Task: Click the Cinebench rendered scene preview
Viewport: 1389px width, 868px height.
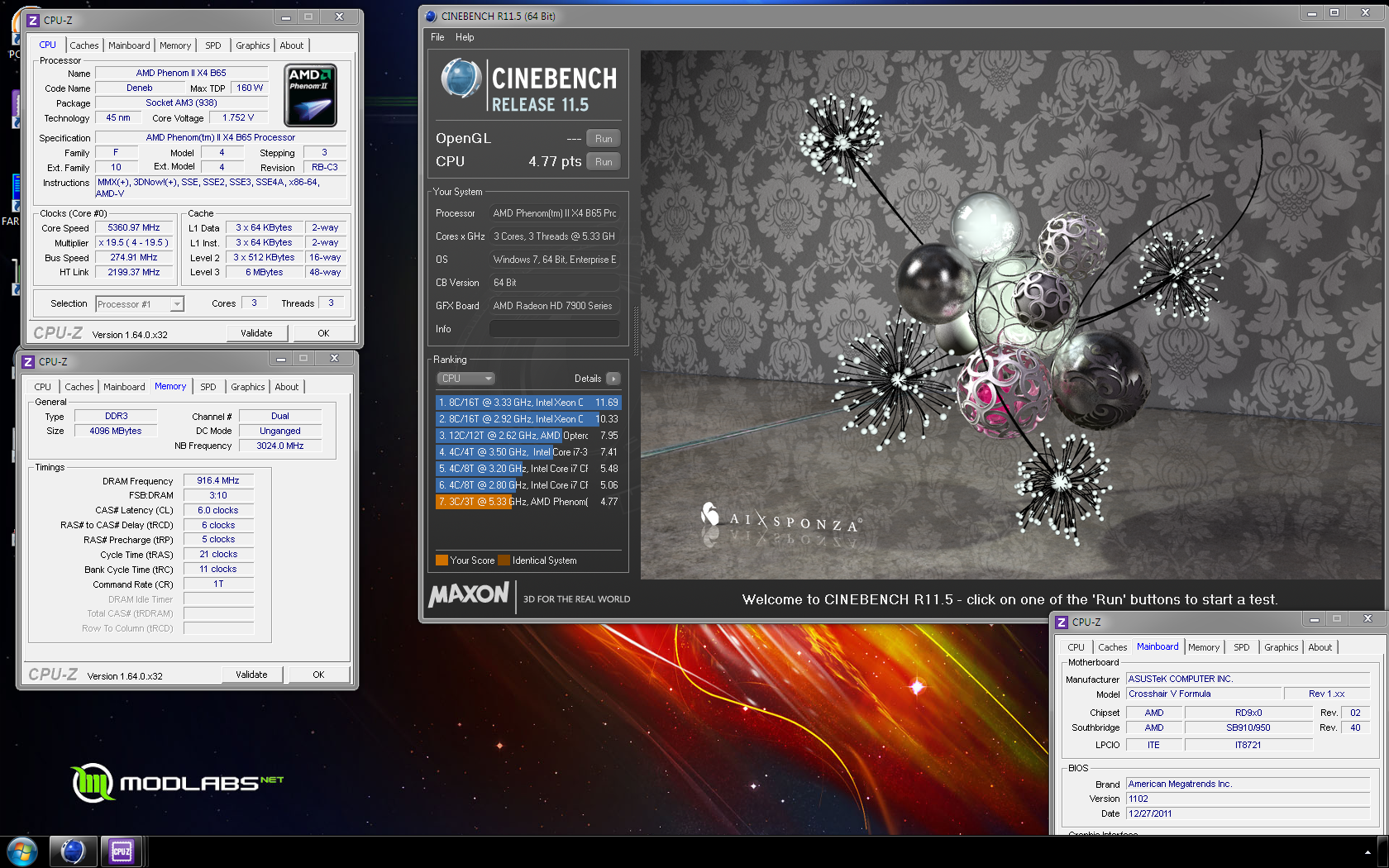Action: click(1011, 315)
